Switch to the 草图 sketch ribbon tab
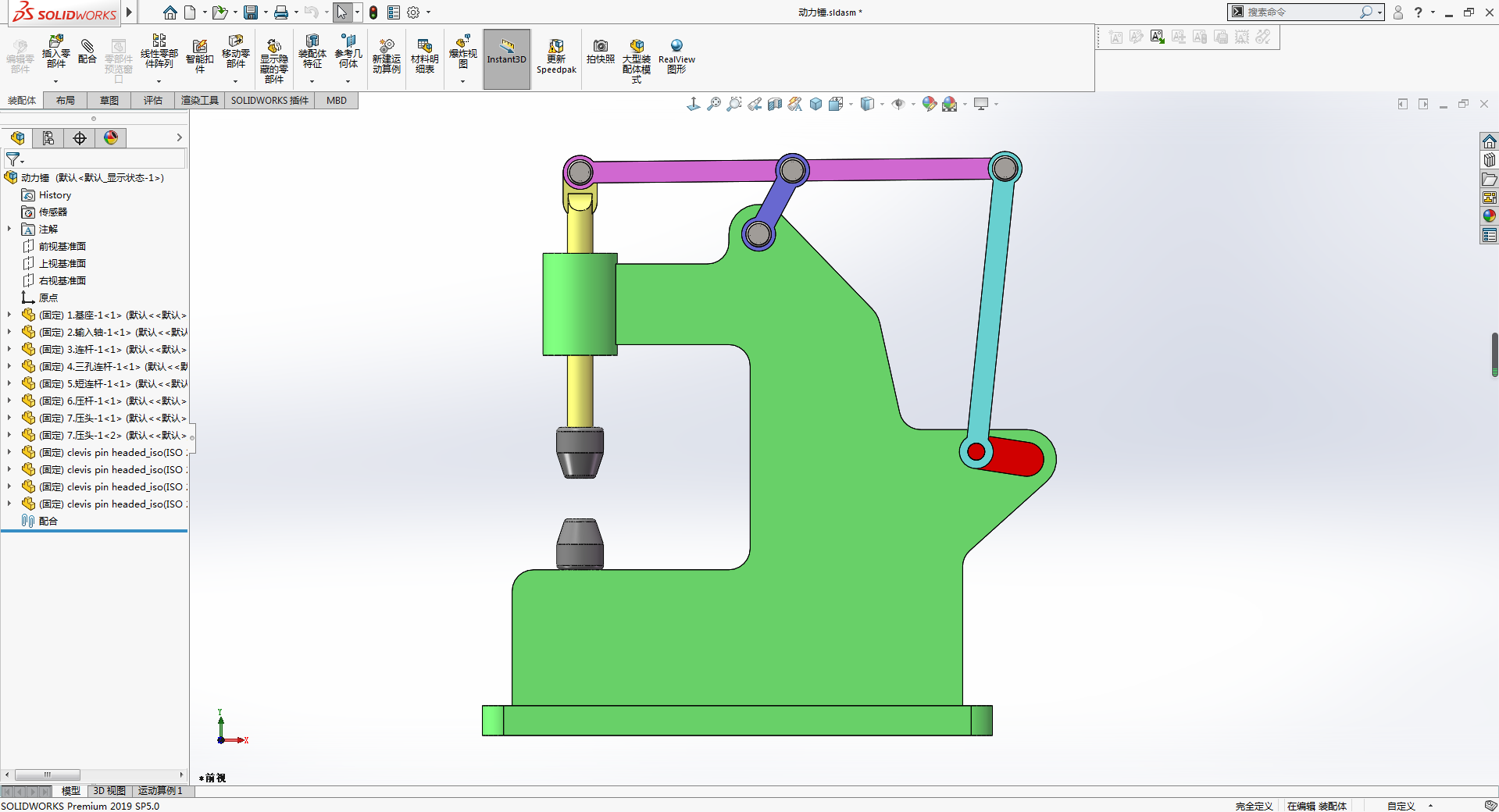 (x=109, y=101)
